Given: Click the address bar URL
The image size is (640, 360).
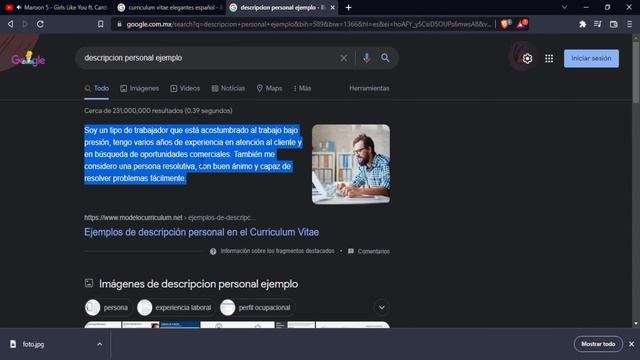Looking at the screenshot, I should (x=308, y=24).
